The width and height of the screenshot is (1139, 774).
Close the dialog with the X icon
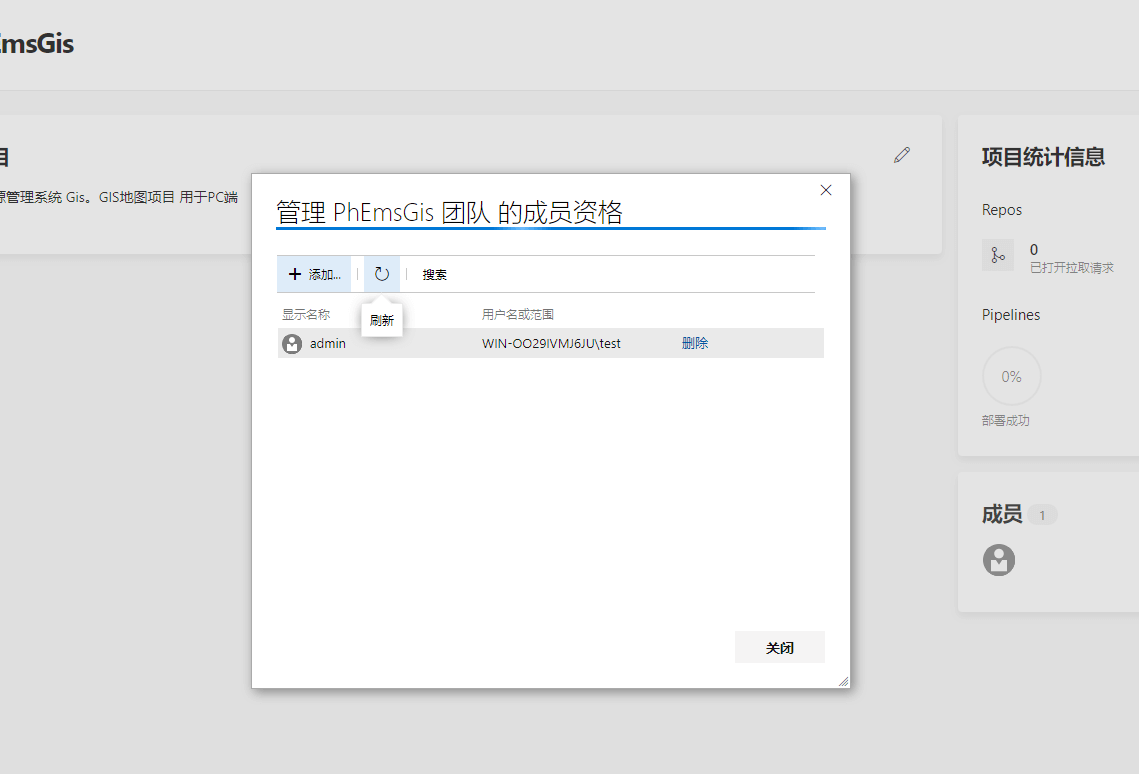826,190
